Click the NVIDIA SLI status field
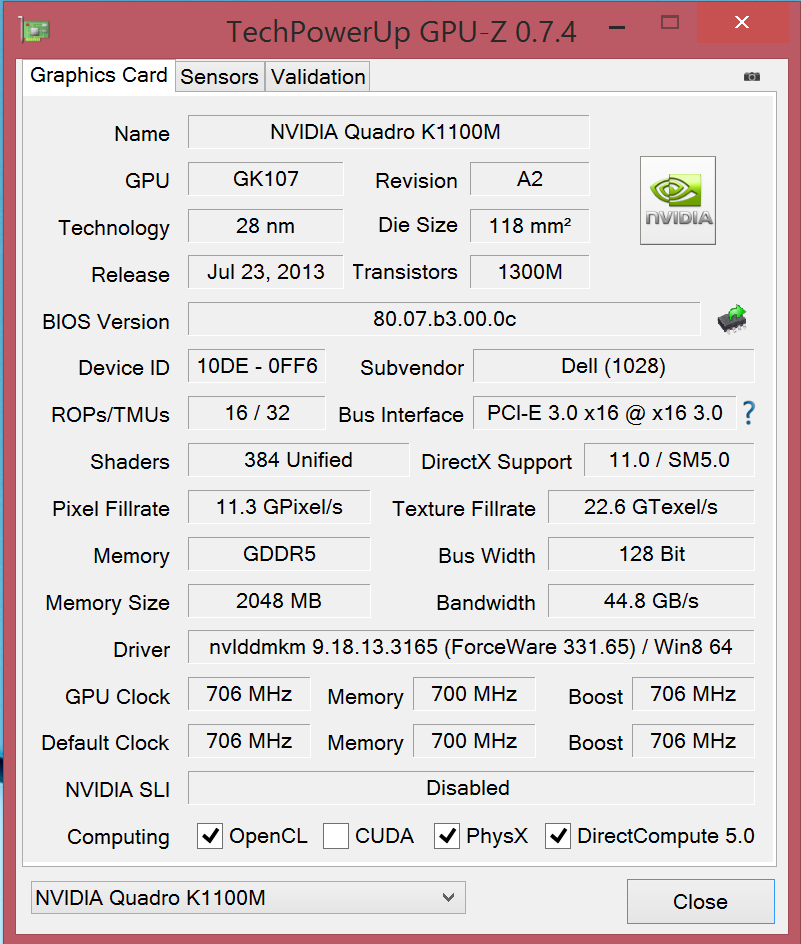 (470, 788)
